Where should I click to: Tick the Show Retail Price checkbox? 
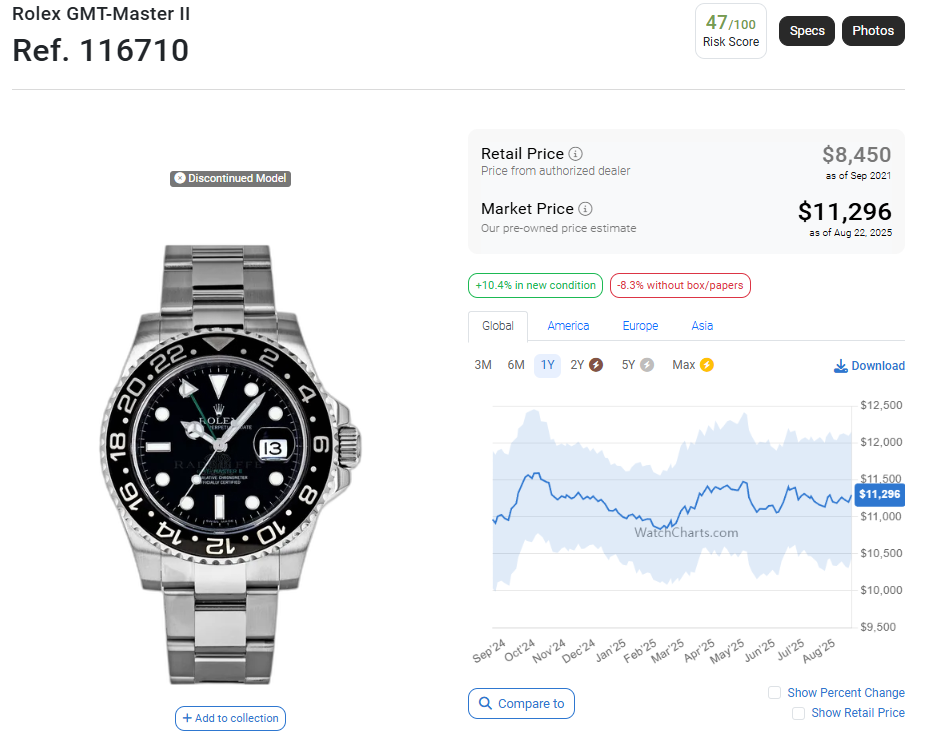tap(798, 713)
